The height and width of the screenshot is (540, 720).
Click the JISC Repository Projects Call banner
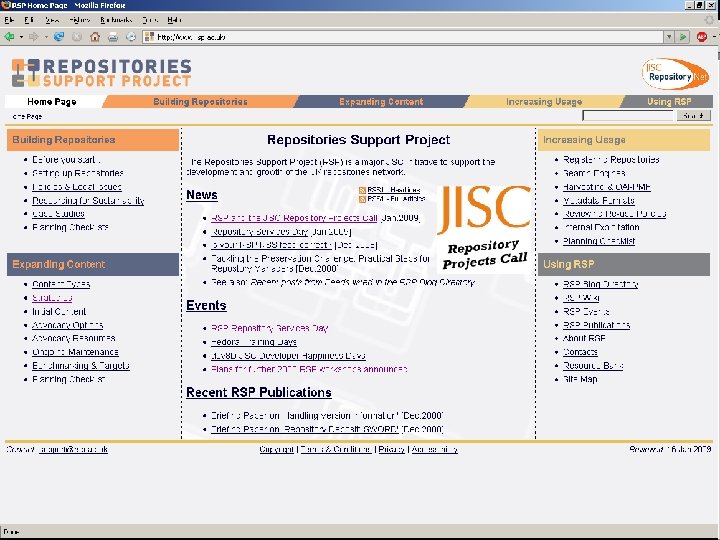(x=484, y=228)
